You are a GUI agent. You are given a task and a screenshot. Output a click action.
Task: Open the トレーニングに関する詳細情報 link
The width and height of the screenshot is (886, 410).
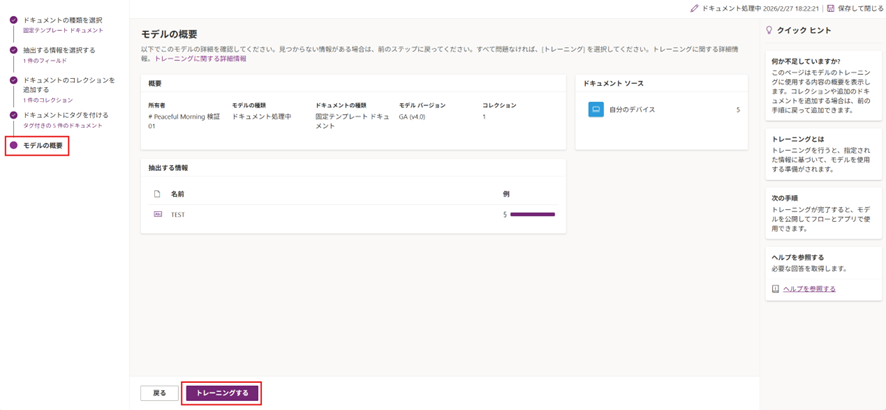click(x=200, y=59)
